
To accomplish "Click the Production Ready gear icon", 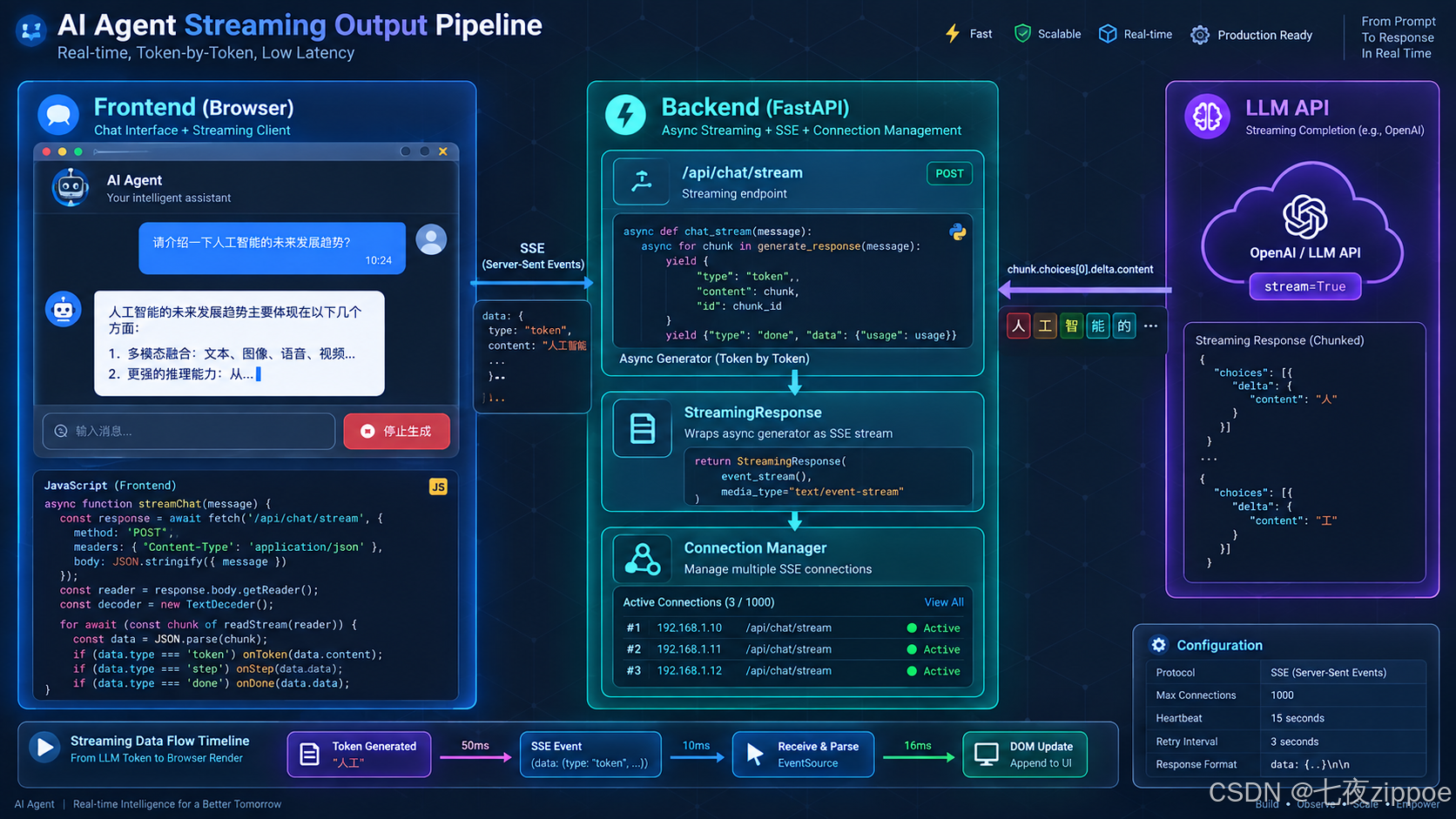I will coord(1200,35).
